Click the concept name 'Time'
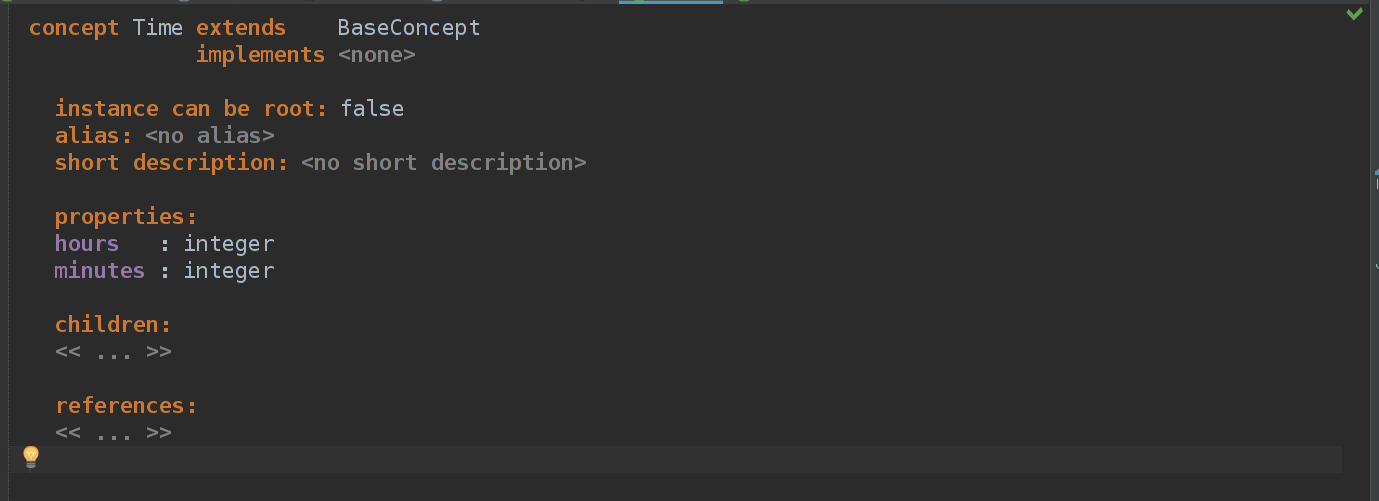This screenshot has height=501, width=1379. [158, 28]
